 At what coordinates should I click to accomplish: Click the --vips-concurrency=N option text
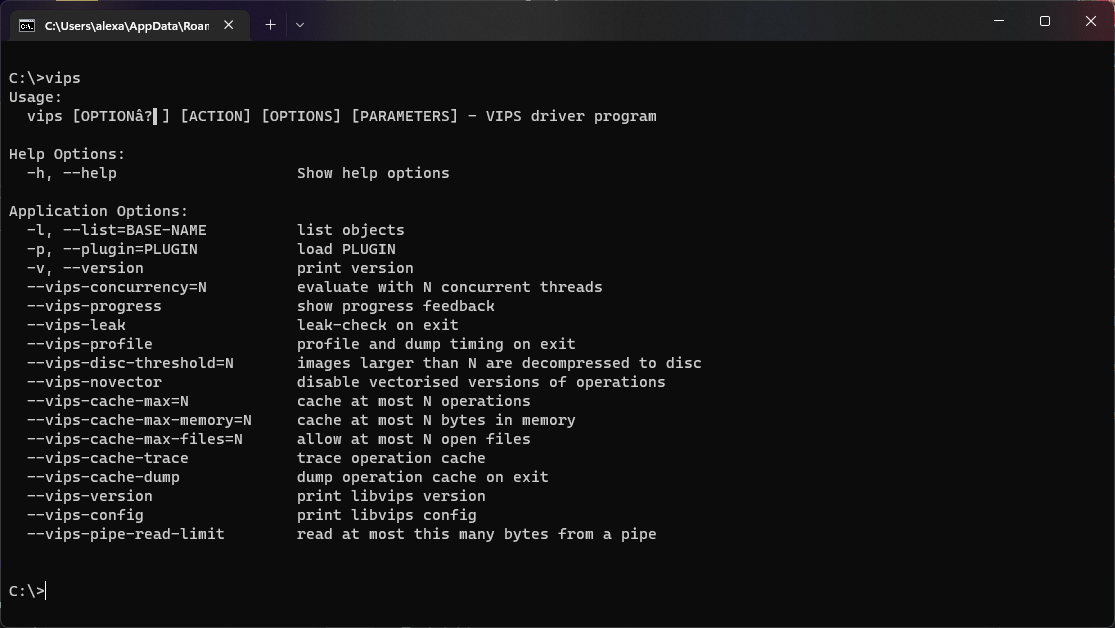coord(116,287)
